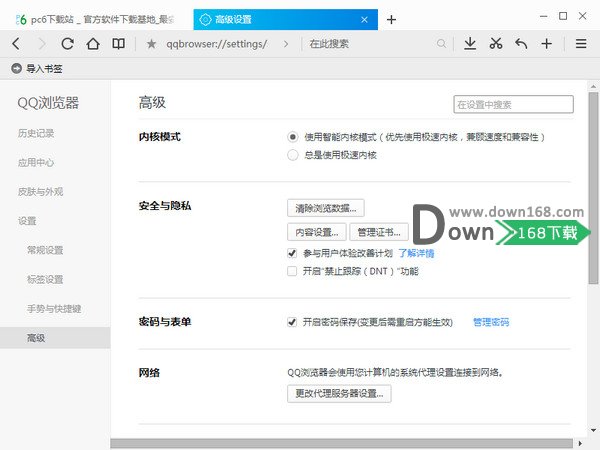Click the 导入书签 bookmark bar text

[x=44, y=68]
